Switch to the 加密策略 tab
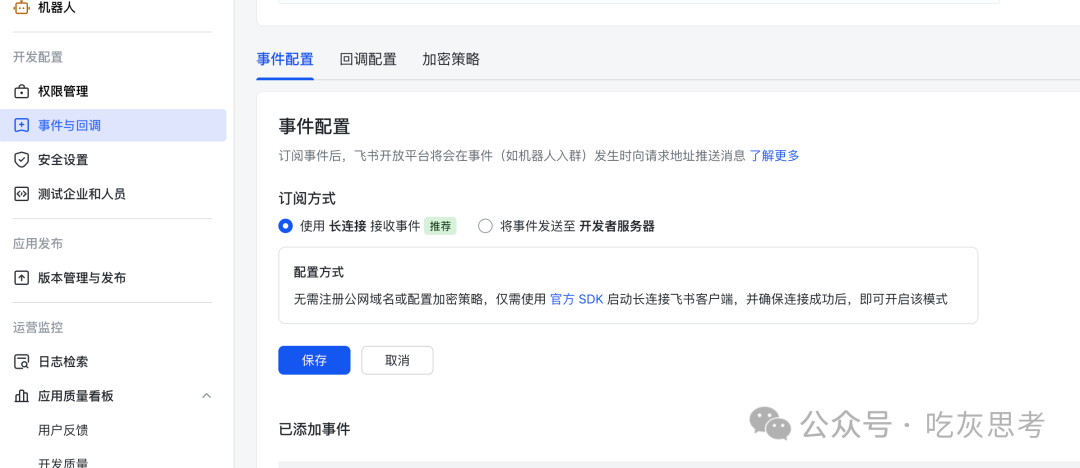The width and height of the screenshot is (1080, 468). click(x=451, y=59)
